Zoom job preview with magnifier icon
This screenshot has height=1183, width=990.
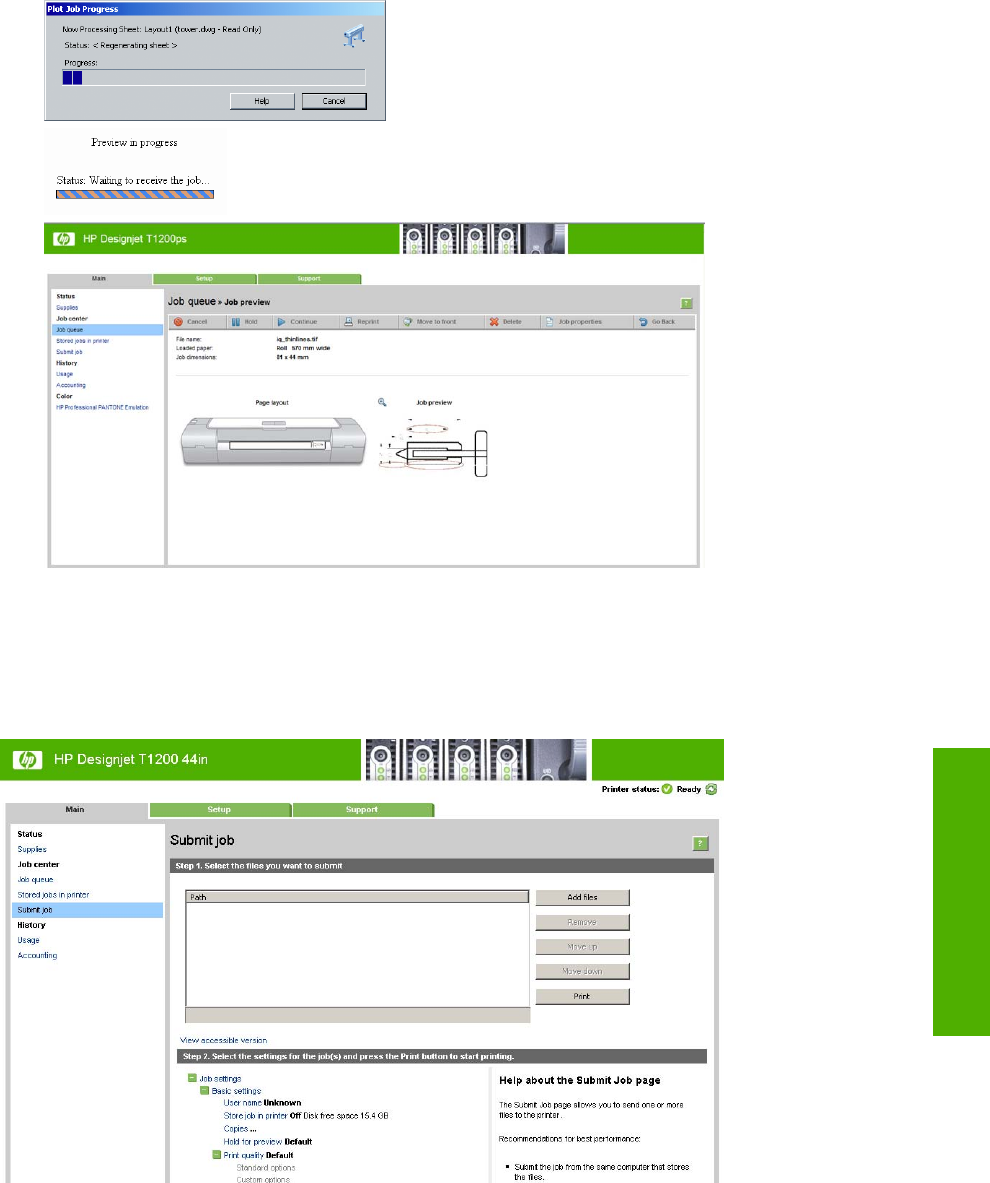tap(382, 402)
